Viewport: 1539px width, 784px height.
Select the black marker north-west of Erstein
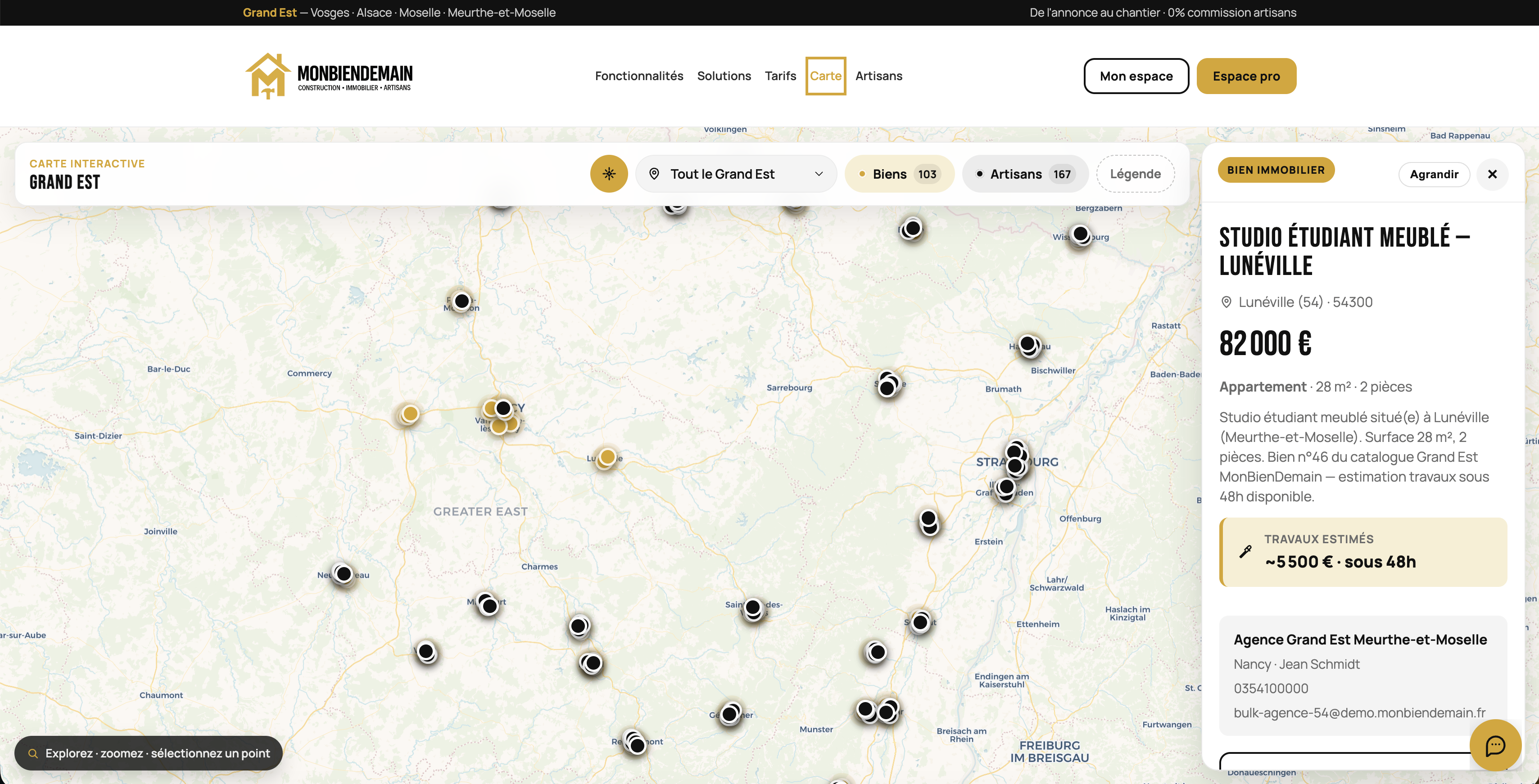click(x=928, y=518)
